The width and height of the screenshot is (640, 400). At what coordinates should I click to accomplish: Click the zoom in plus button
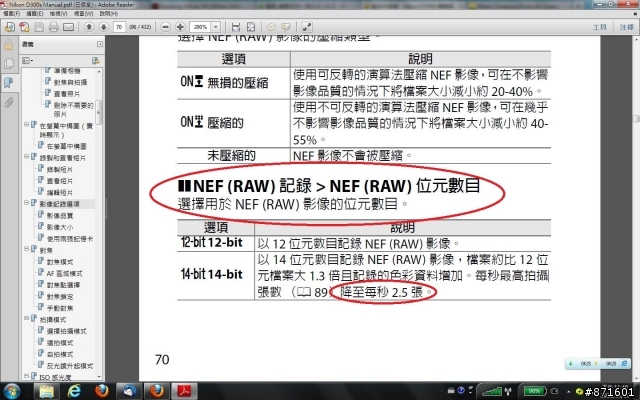(x=180, y=27)
